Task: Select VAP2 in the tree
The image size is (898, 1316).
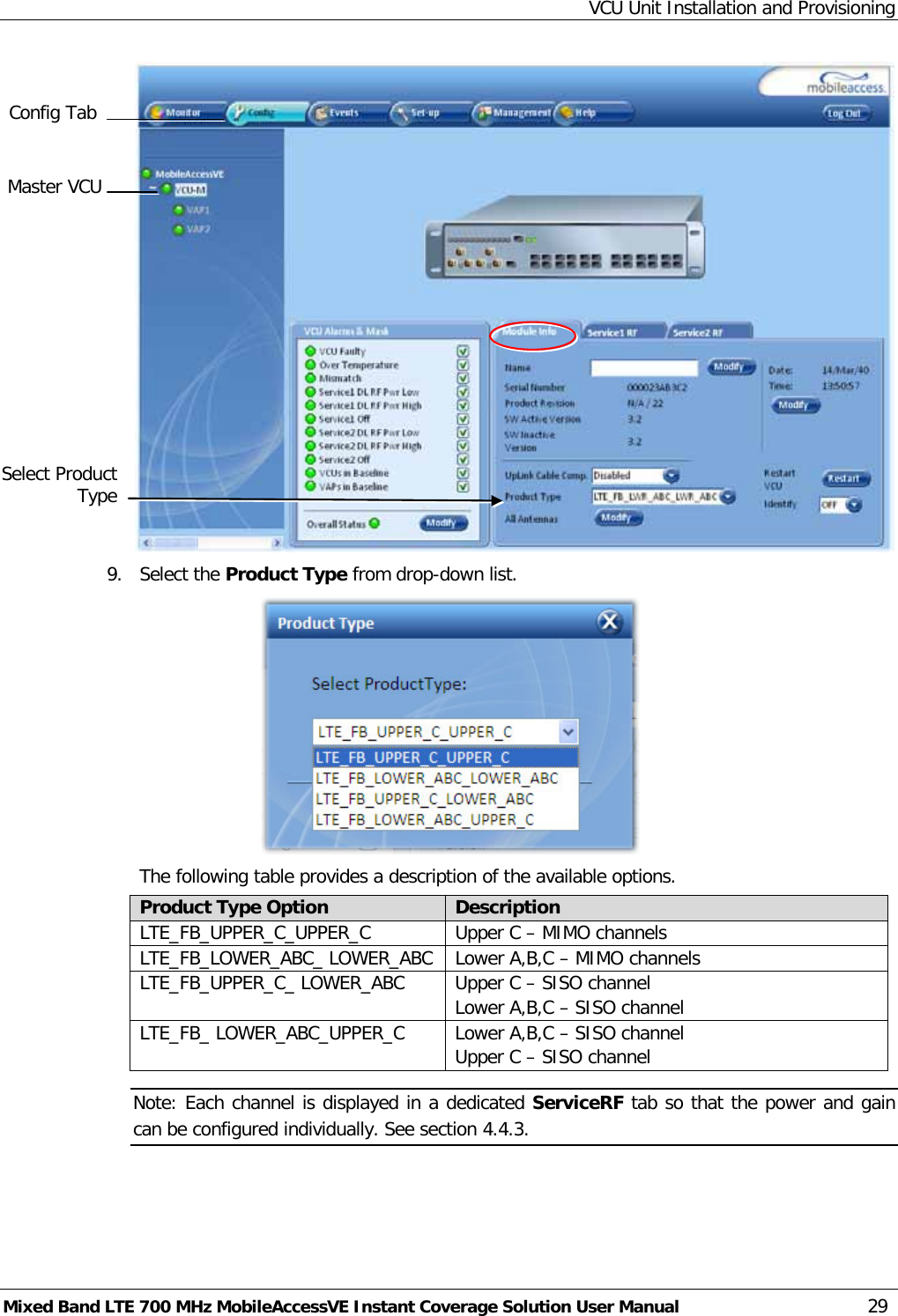Action: [x=198, y=229]
